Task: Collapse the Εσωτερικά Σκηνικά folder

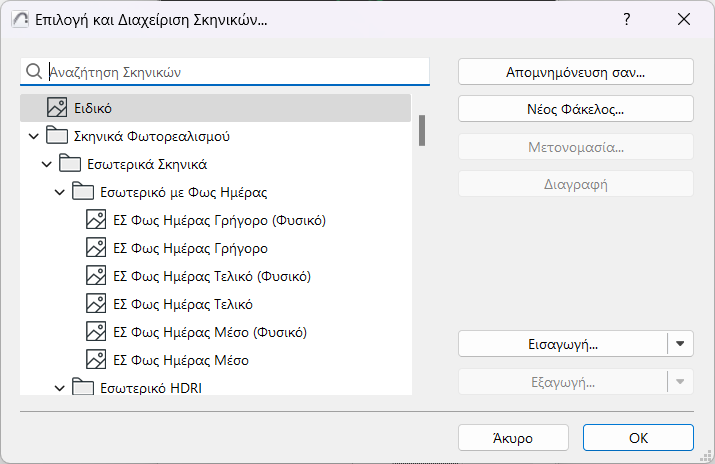Action: pos(47,164)
